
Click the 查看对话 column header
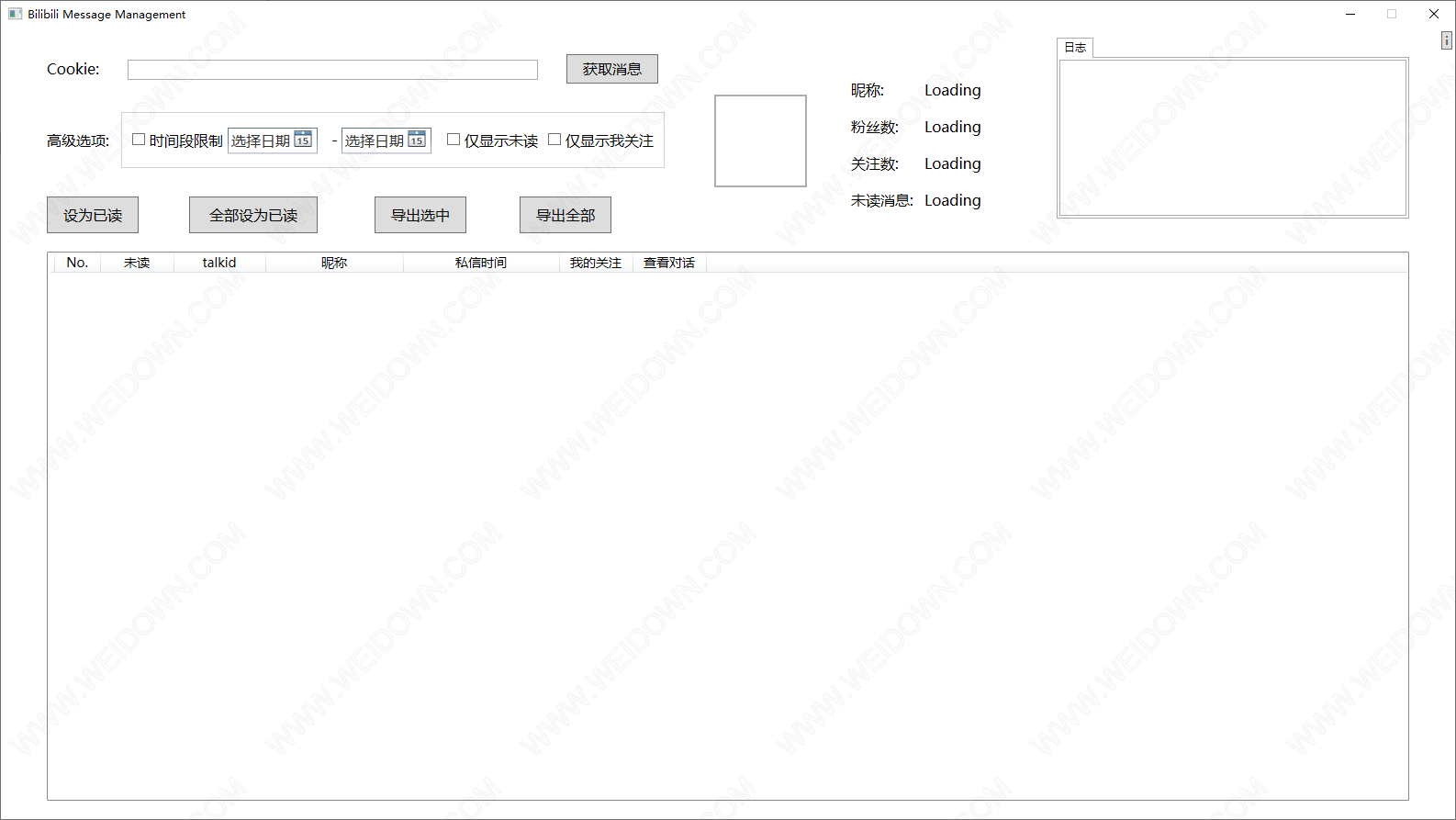click(669, 263)
